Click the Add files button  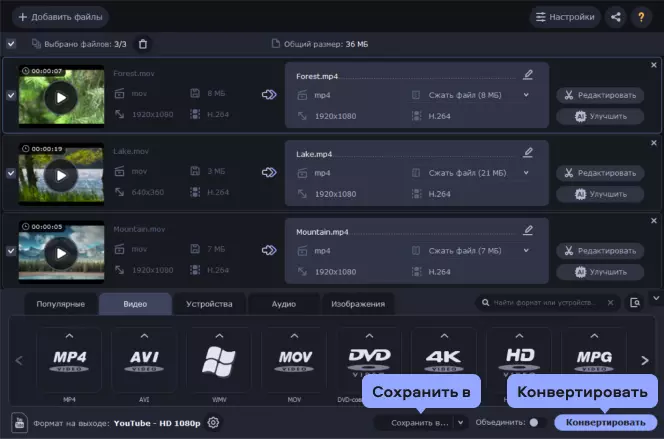click(x=60, y=17)
